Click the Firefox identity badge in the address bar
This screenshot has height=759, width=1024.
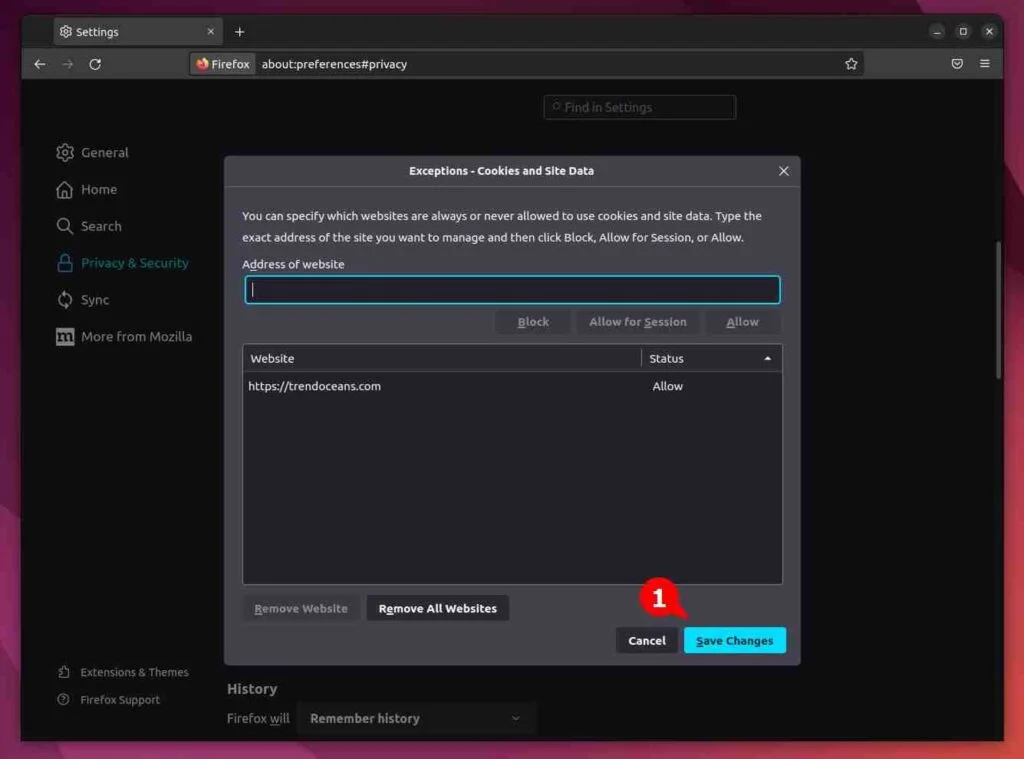223,64
